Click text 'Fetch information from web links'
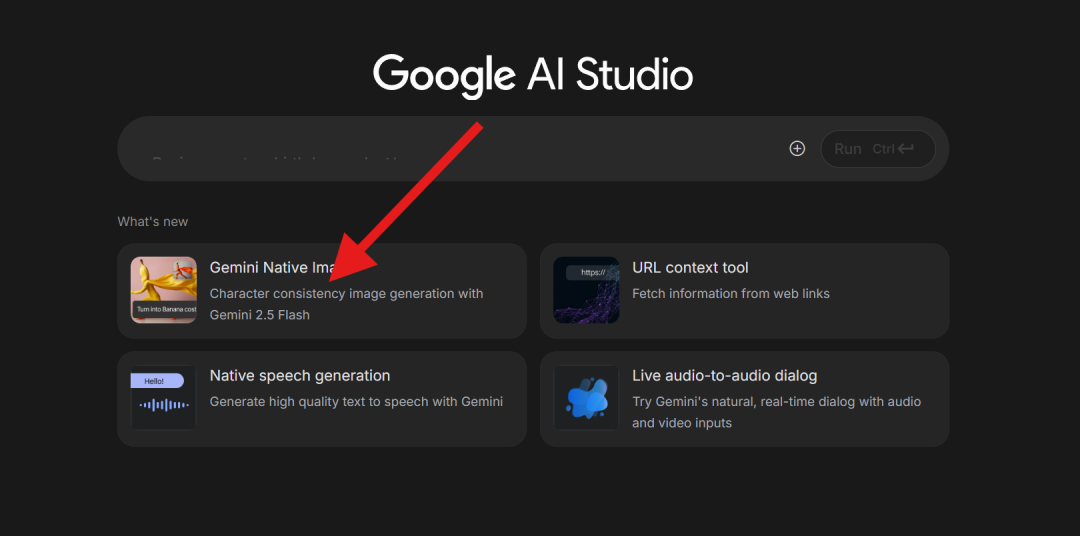 pos(731,293)
